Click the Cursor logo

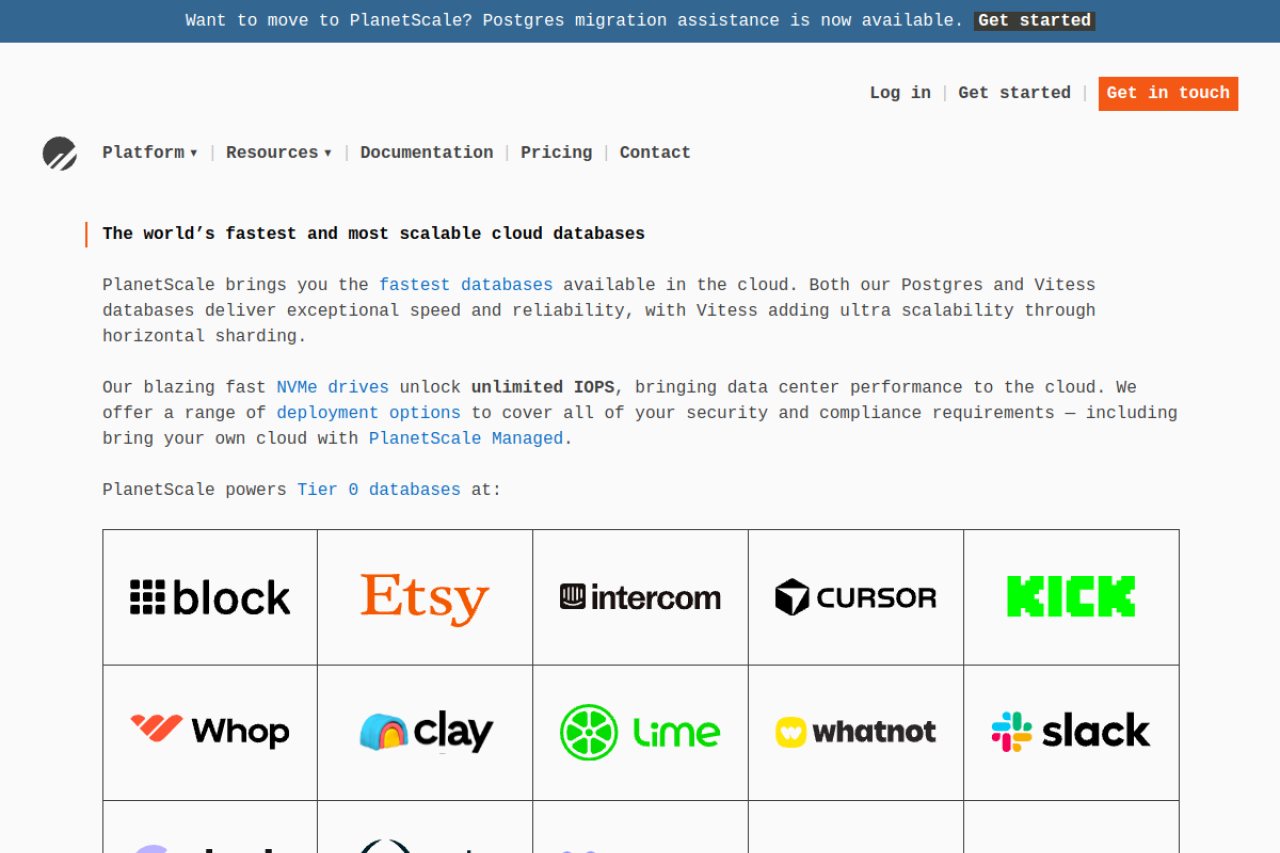(856, 598)
